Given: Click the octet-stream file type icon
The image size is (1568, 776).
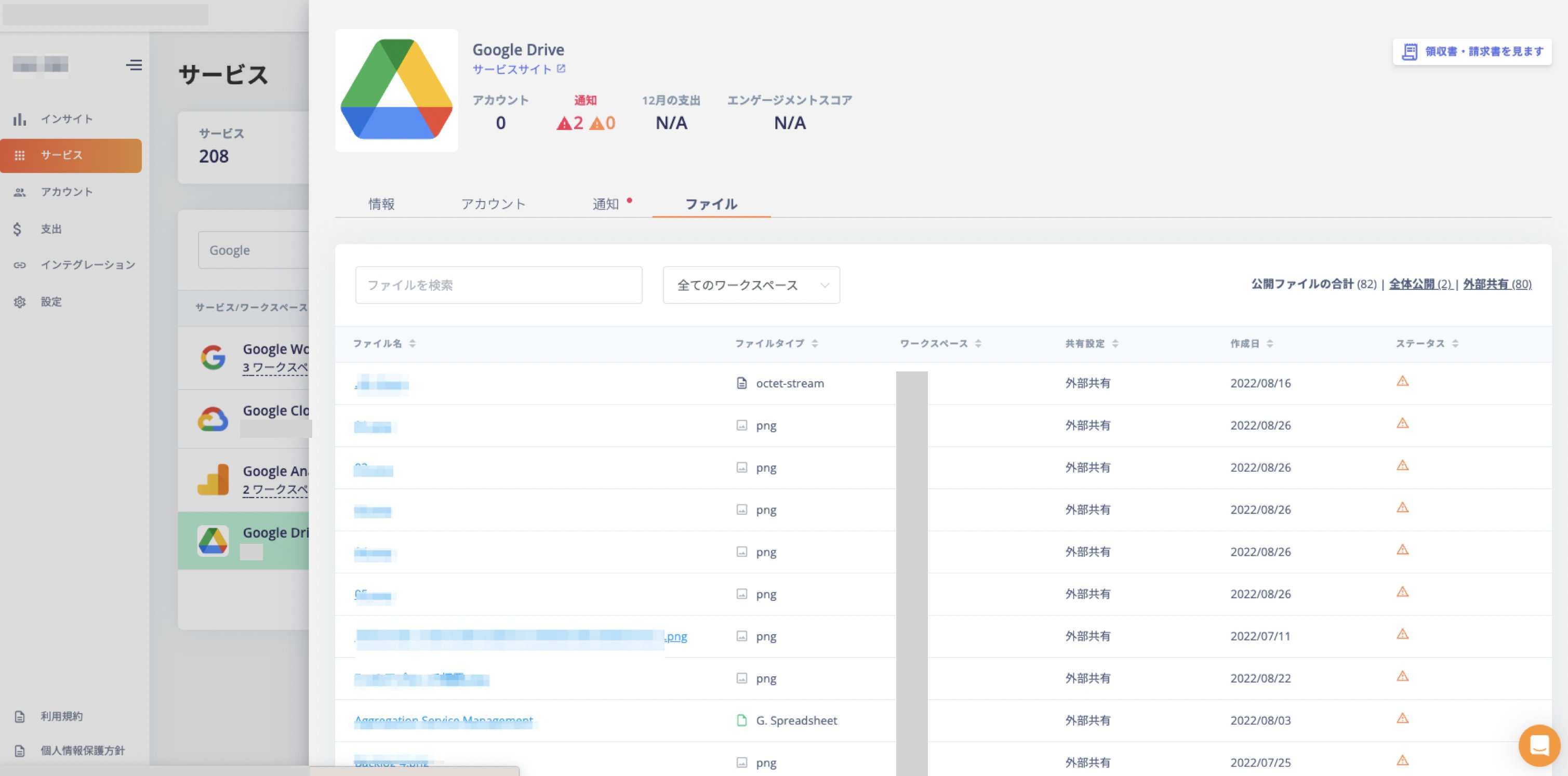Looking at the screenshot, I should tap(741, 383).
